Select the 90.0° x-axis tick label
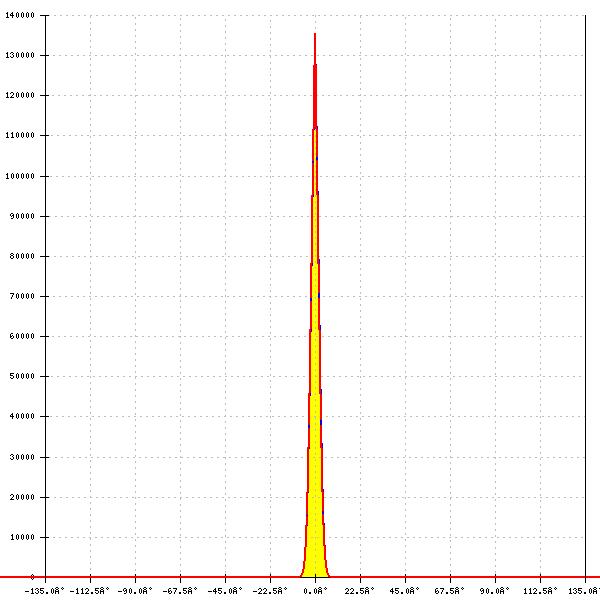 [495, 590]
